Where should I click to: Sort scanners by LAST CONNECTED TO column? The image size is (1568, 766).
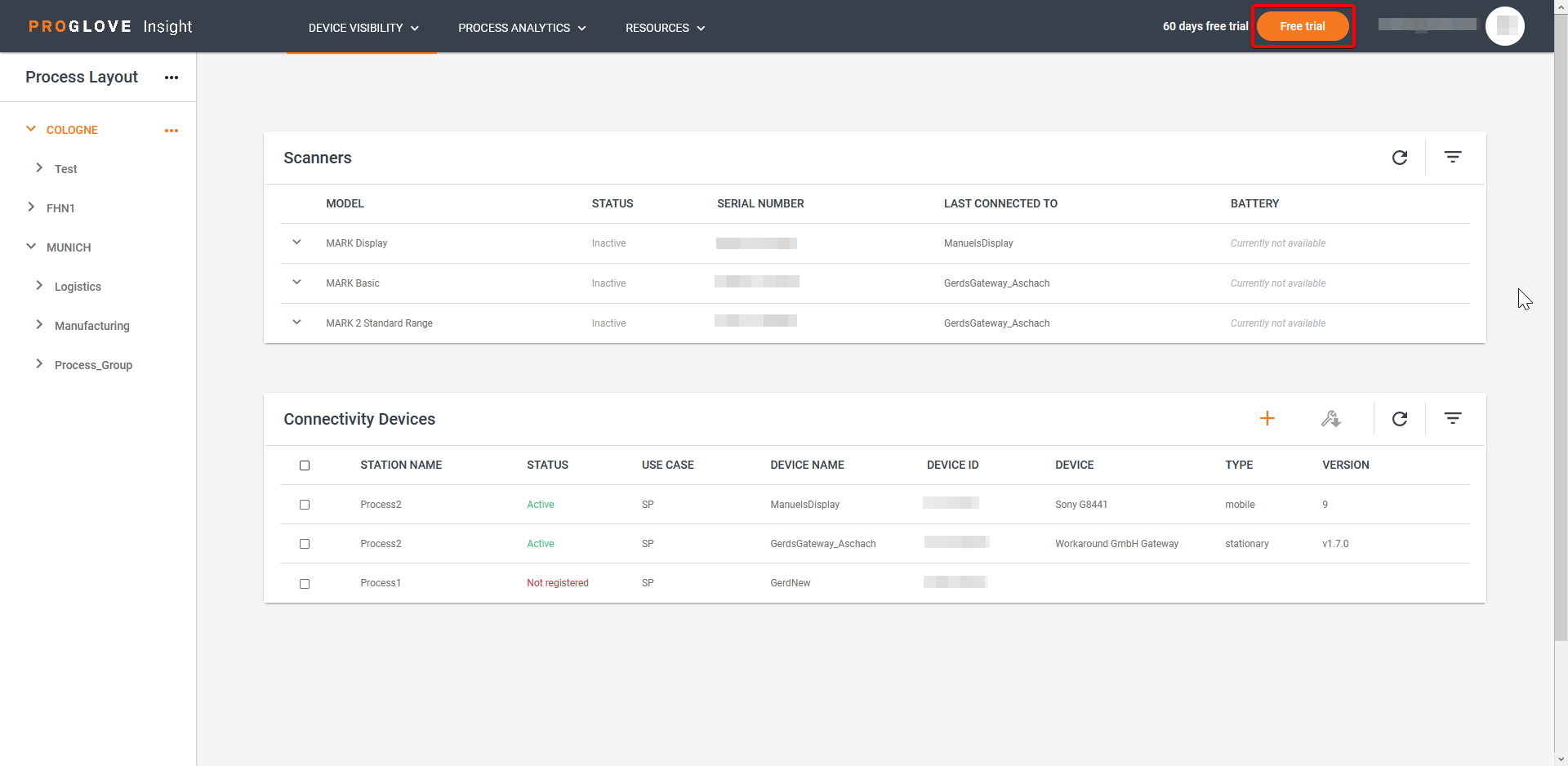point(1000,203)
